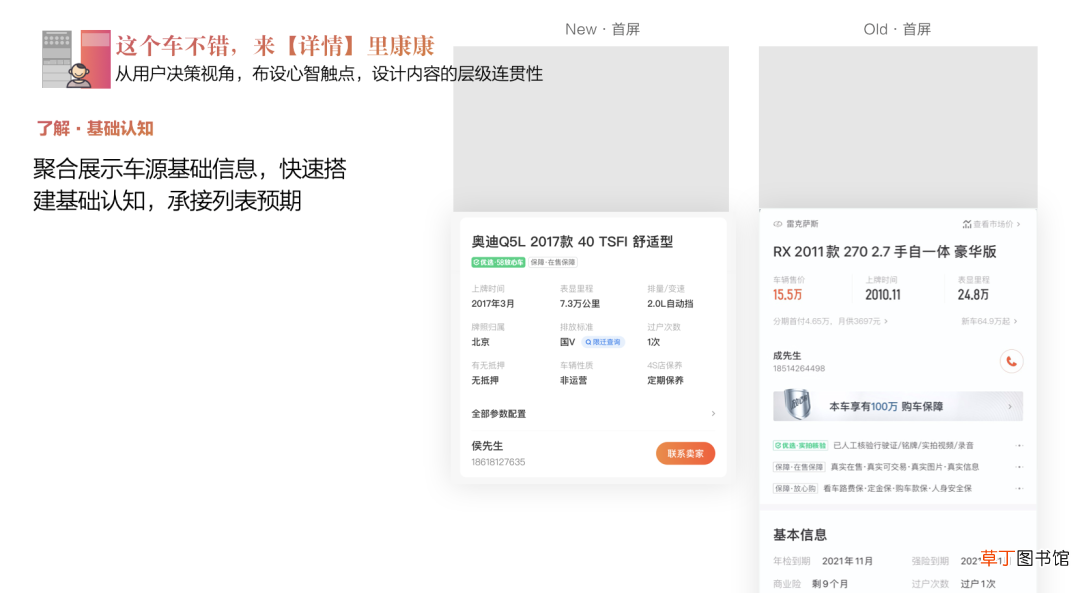Click the 非运营 value

(x=573, y=380)
